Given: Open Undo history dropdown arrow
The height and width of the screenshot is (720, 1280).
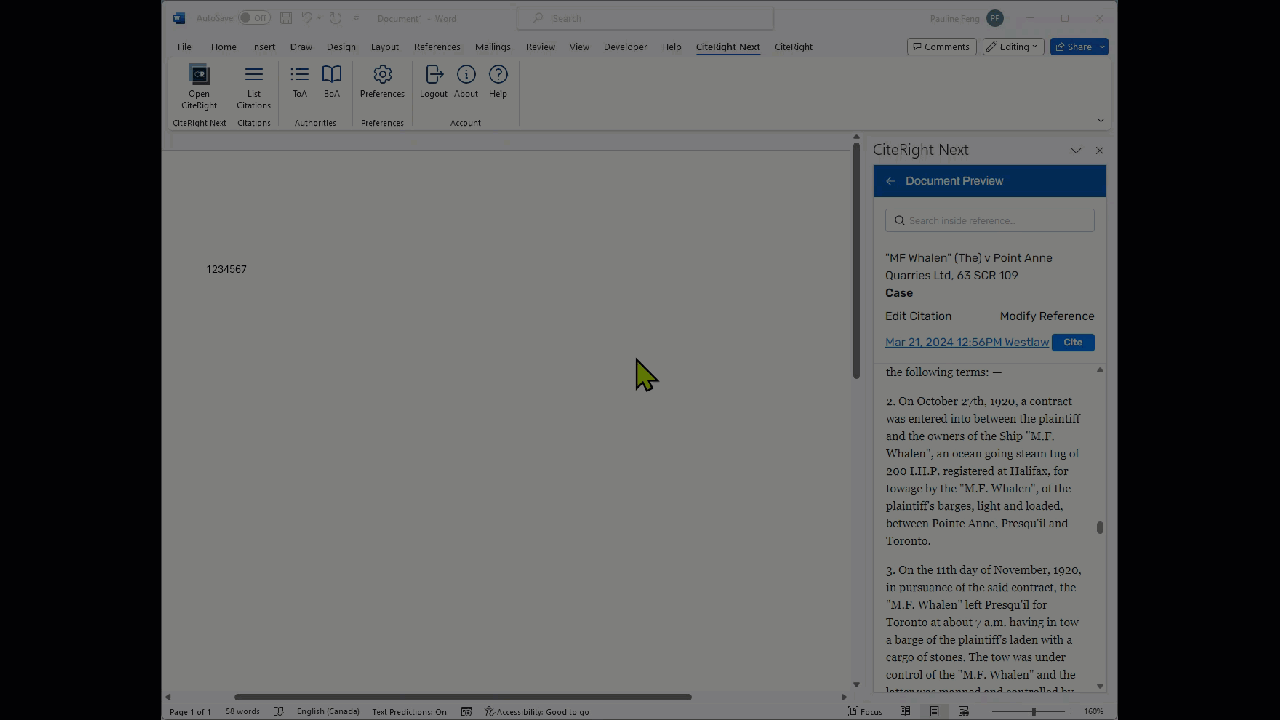Looking at the screenshot, I should pos(318,18).
